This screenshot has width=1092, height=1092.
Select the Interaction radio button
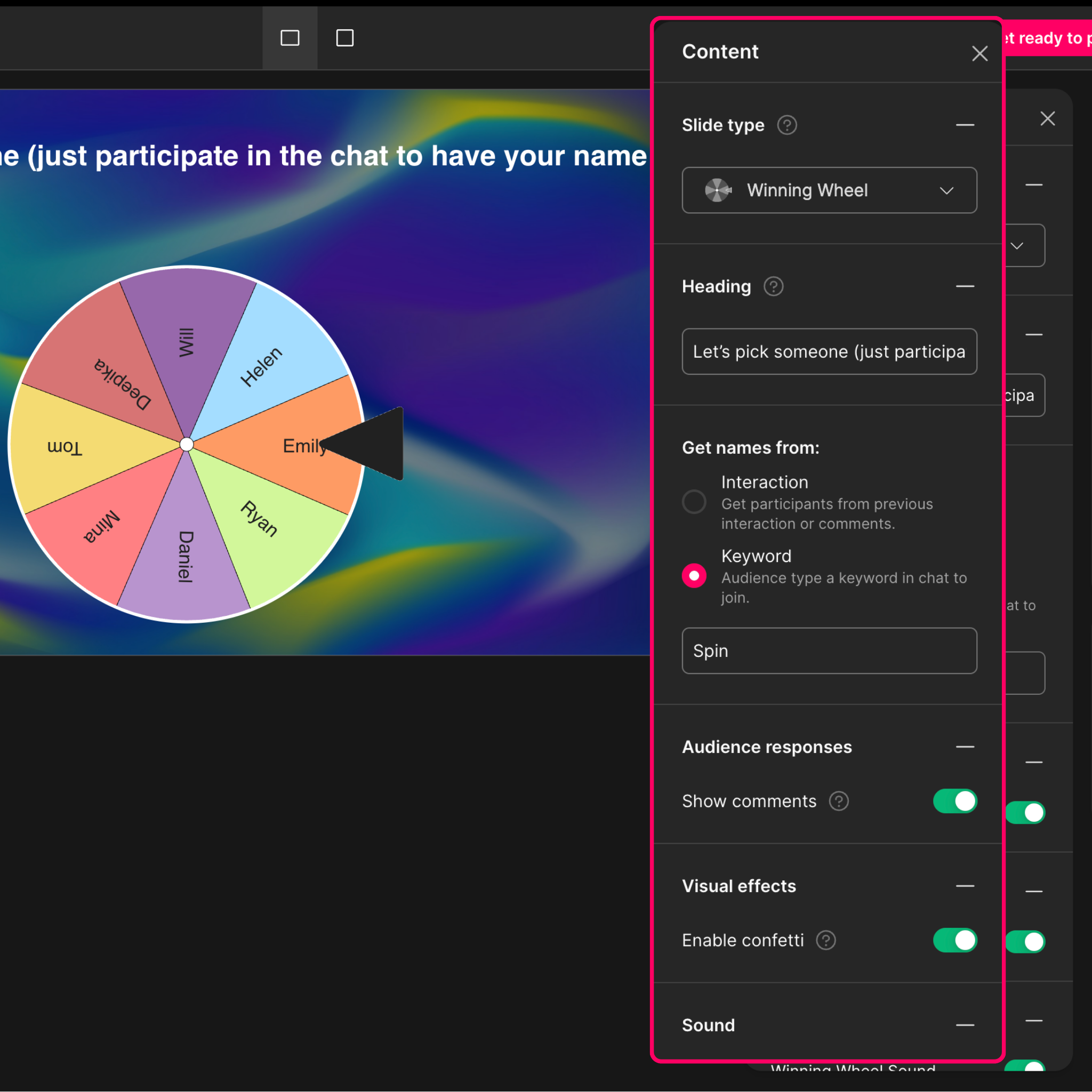coord(694,502)
